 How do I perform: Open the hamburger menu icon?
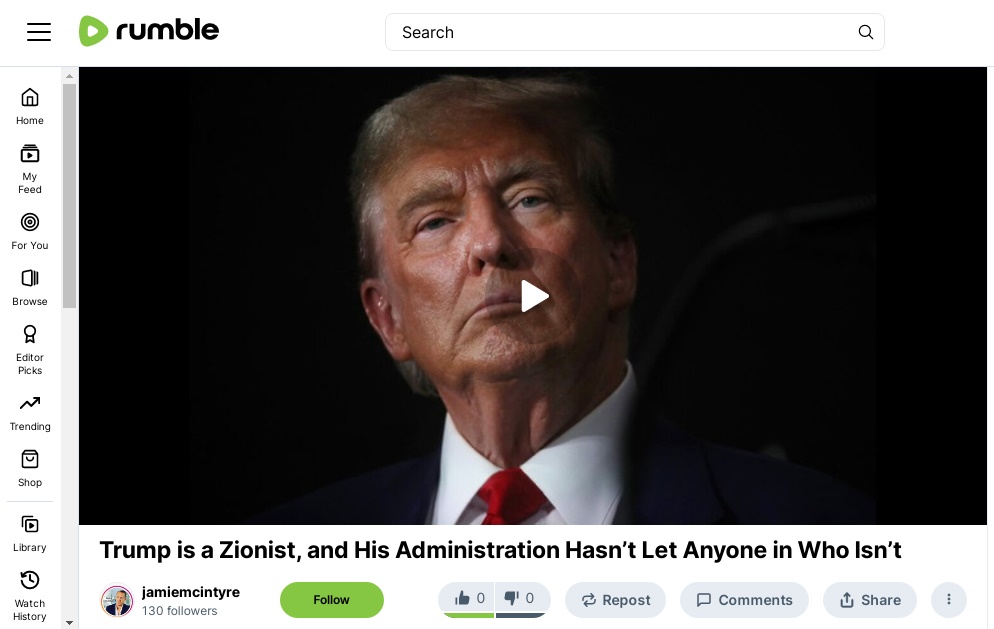pos(39,32)
